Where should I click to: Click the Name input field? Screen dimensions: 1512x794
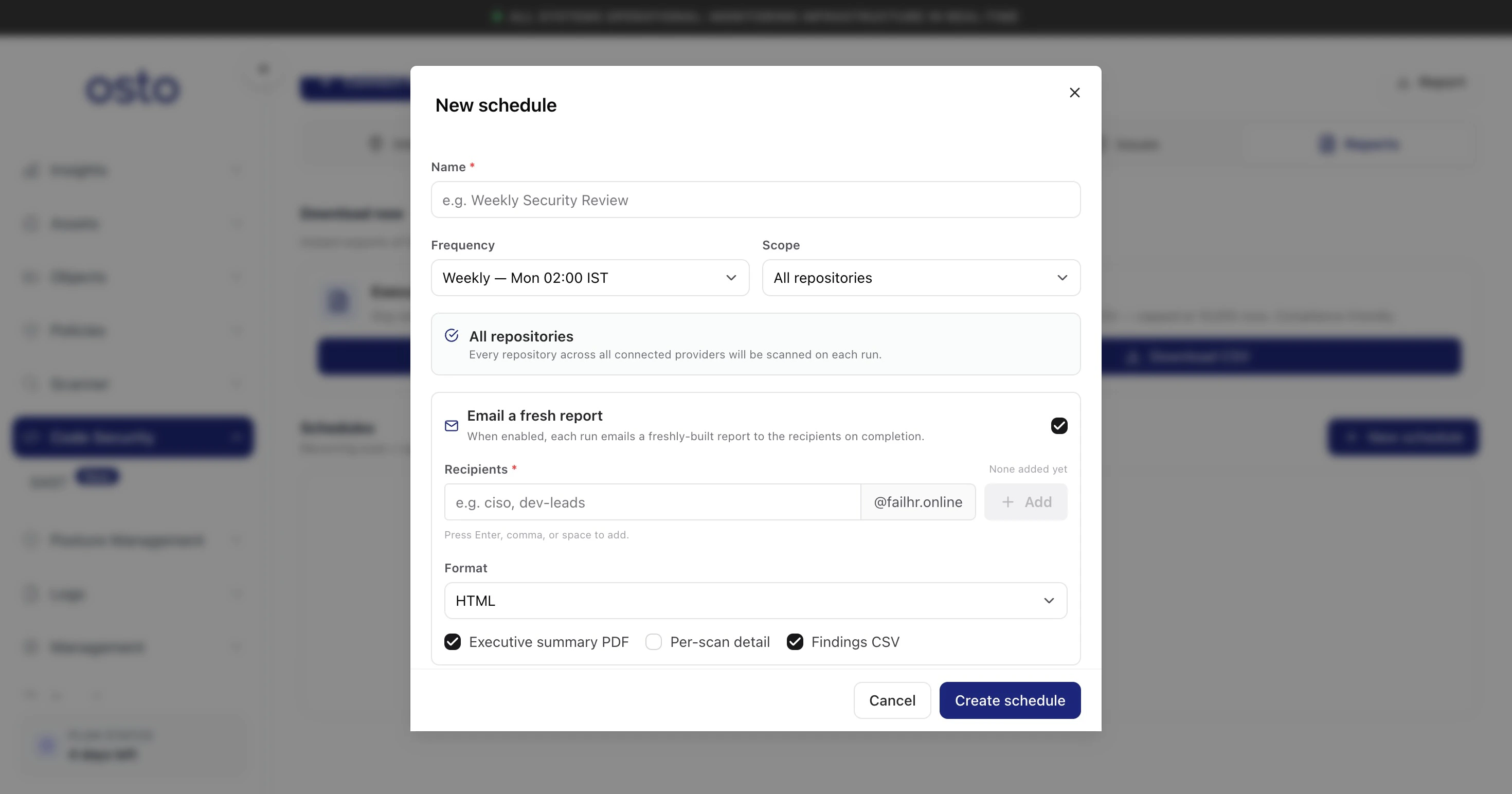click(755, 200)
